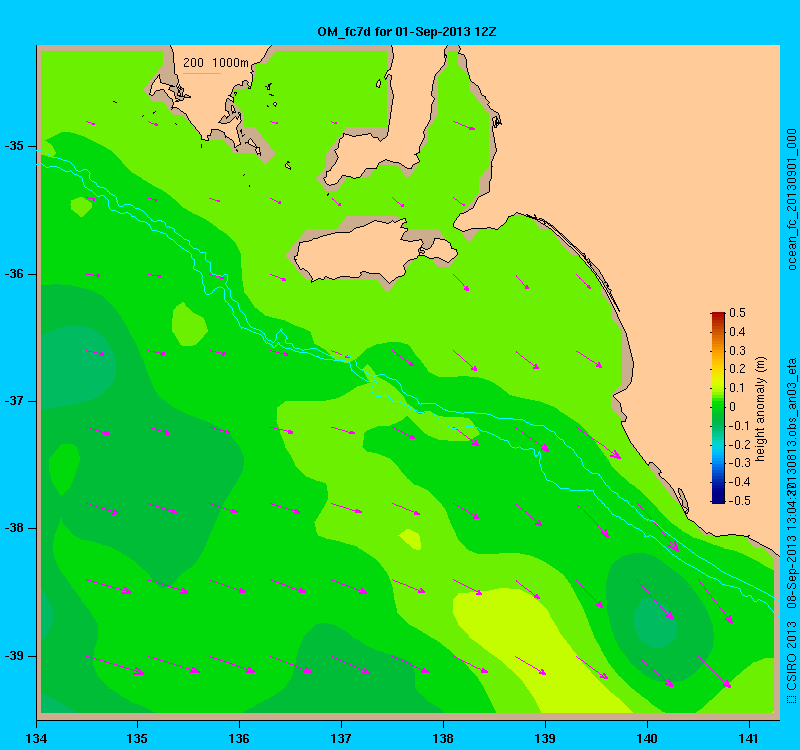Screen dimensions: 800x750
Task: Click the 'ocean_fc_20130901_000' vertical text
Action: [x=791, y=199]
